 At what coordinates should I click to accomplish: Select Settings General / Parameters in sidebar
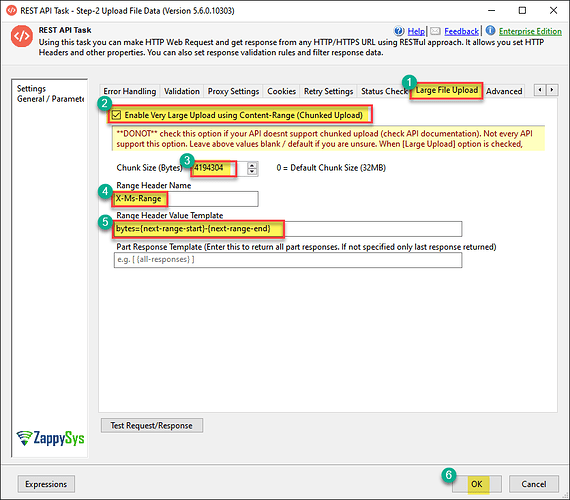pos(50,93)
